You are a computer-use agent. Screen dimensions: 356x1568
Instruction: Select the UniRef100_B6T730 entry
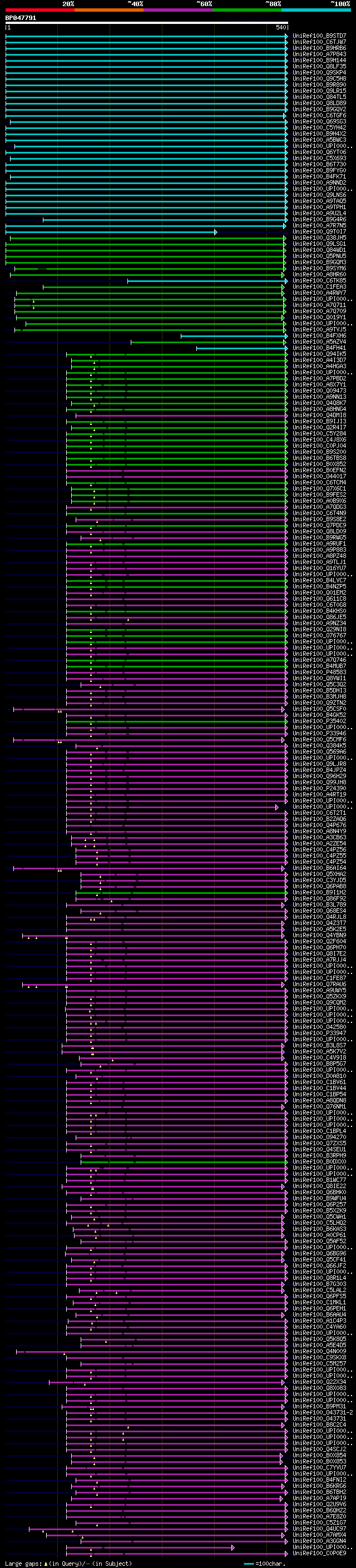coord(319,164)
